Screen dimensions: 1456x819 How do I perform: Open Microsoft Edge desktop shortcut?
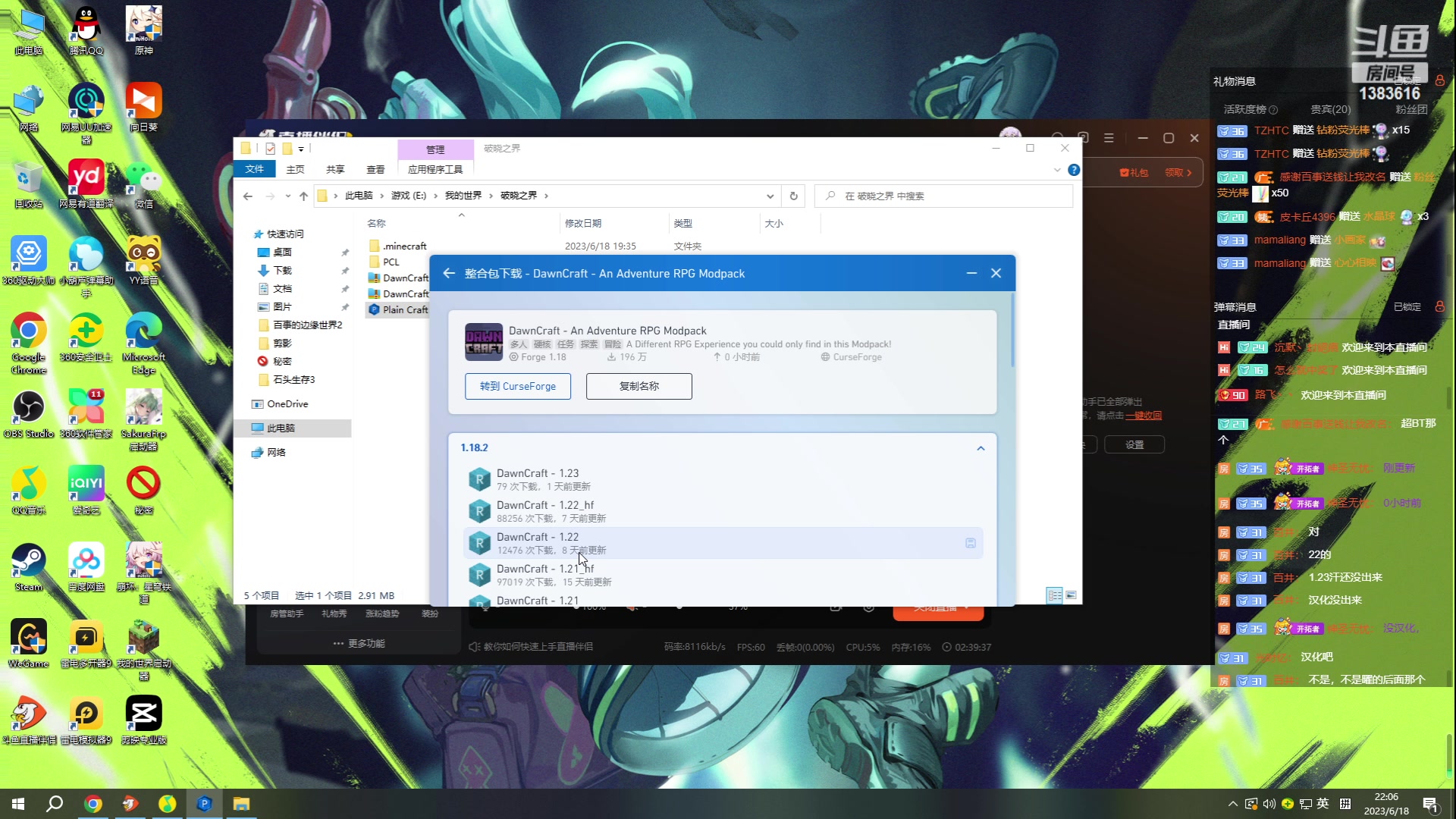click(x=144, y=343)
